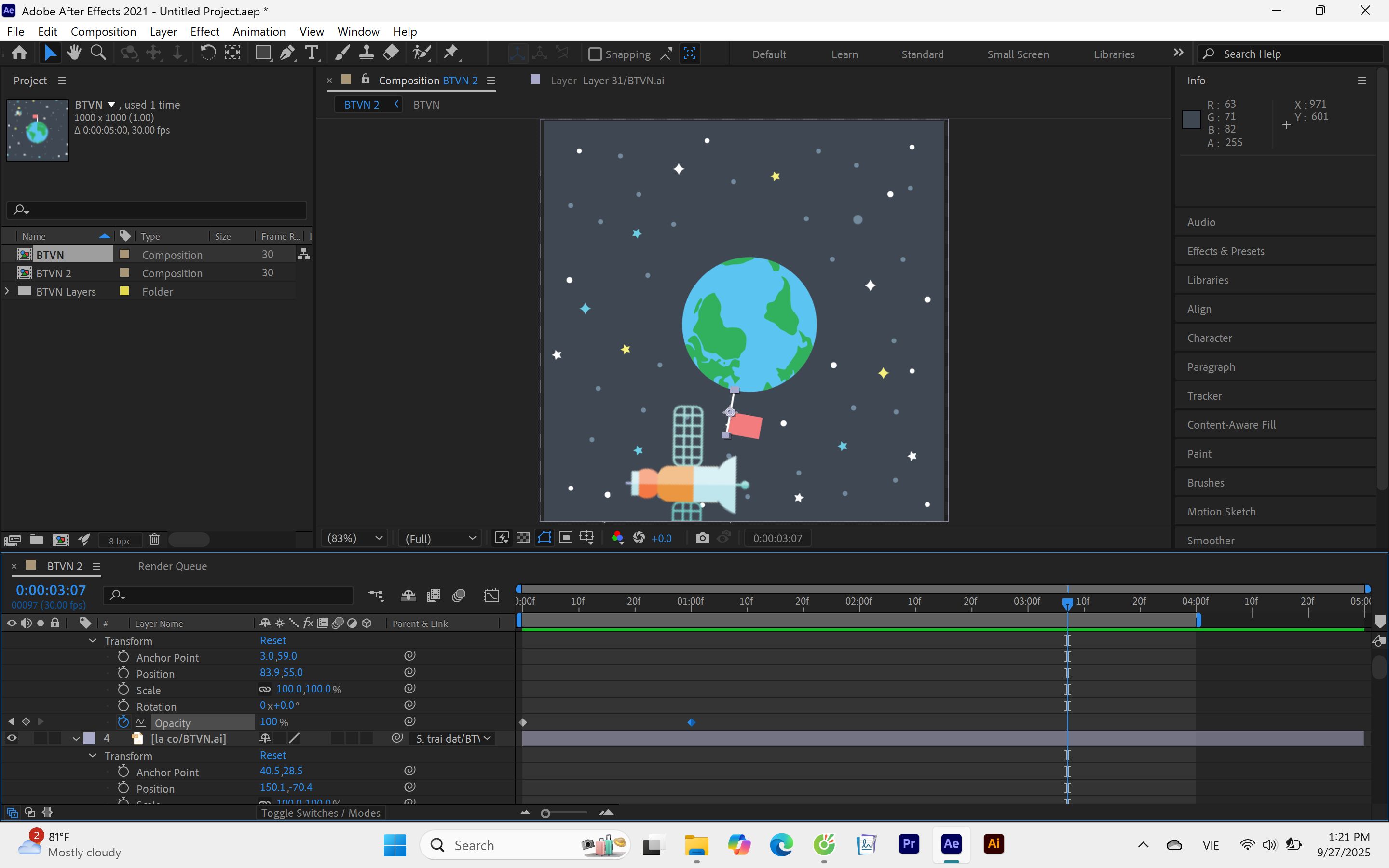
Task: Switch to the Render Queue tab
Action: click(172, 566)
